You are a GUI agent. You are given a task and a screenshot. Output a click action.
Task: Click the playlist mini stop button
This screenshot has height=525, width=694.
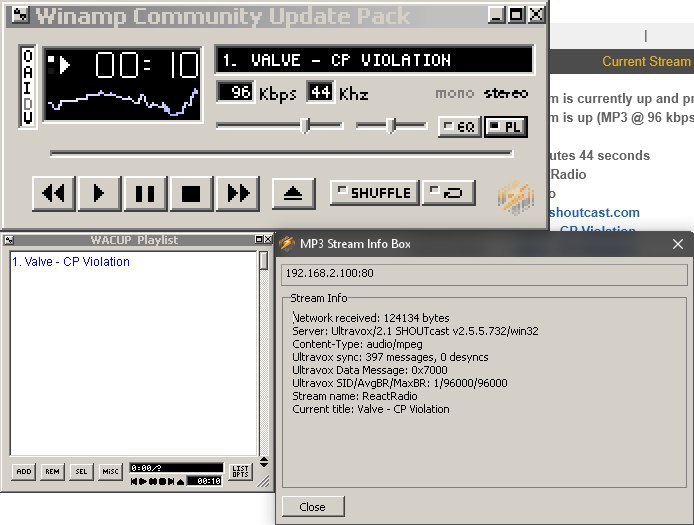click(x=162, y=482)
